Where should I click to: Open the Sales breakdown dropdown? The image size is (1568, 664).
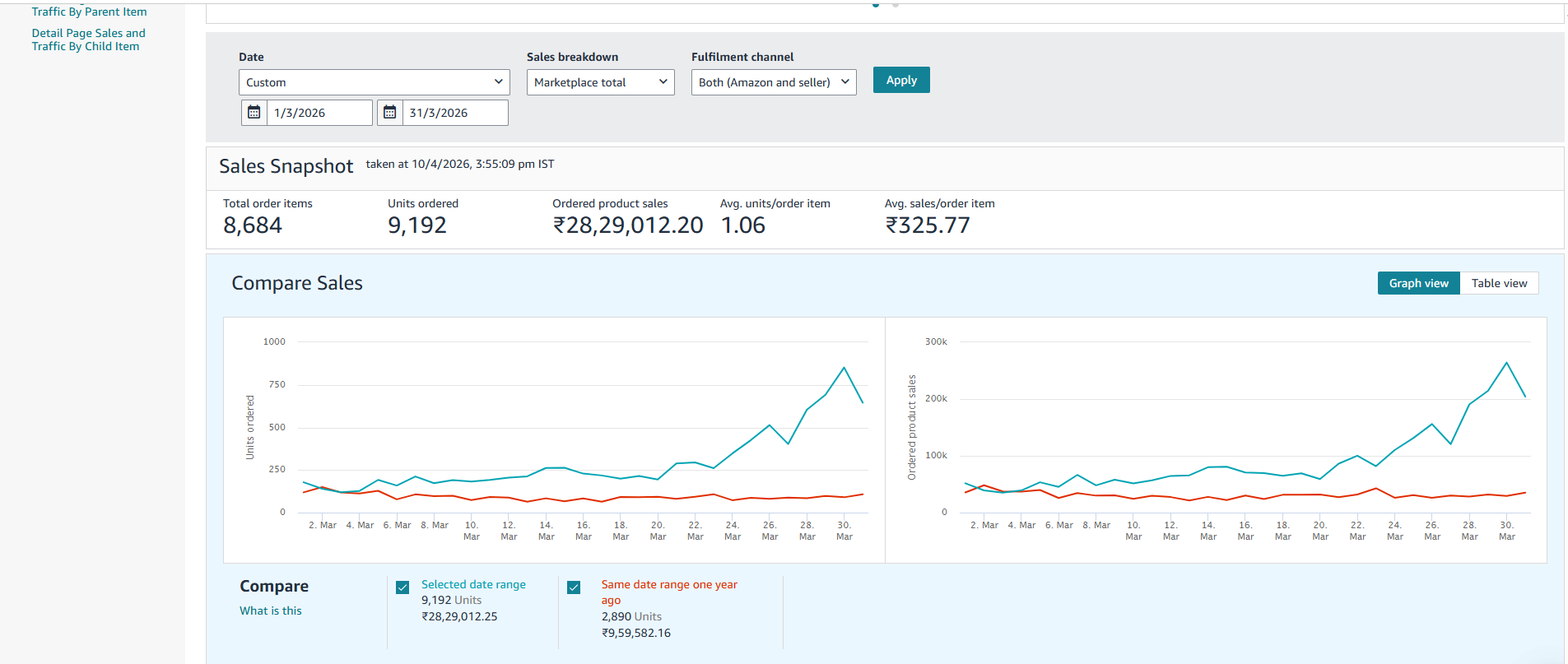(600, 82)
